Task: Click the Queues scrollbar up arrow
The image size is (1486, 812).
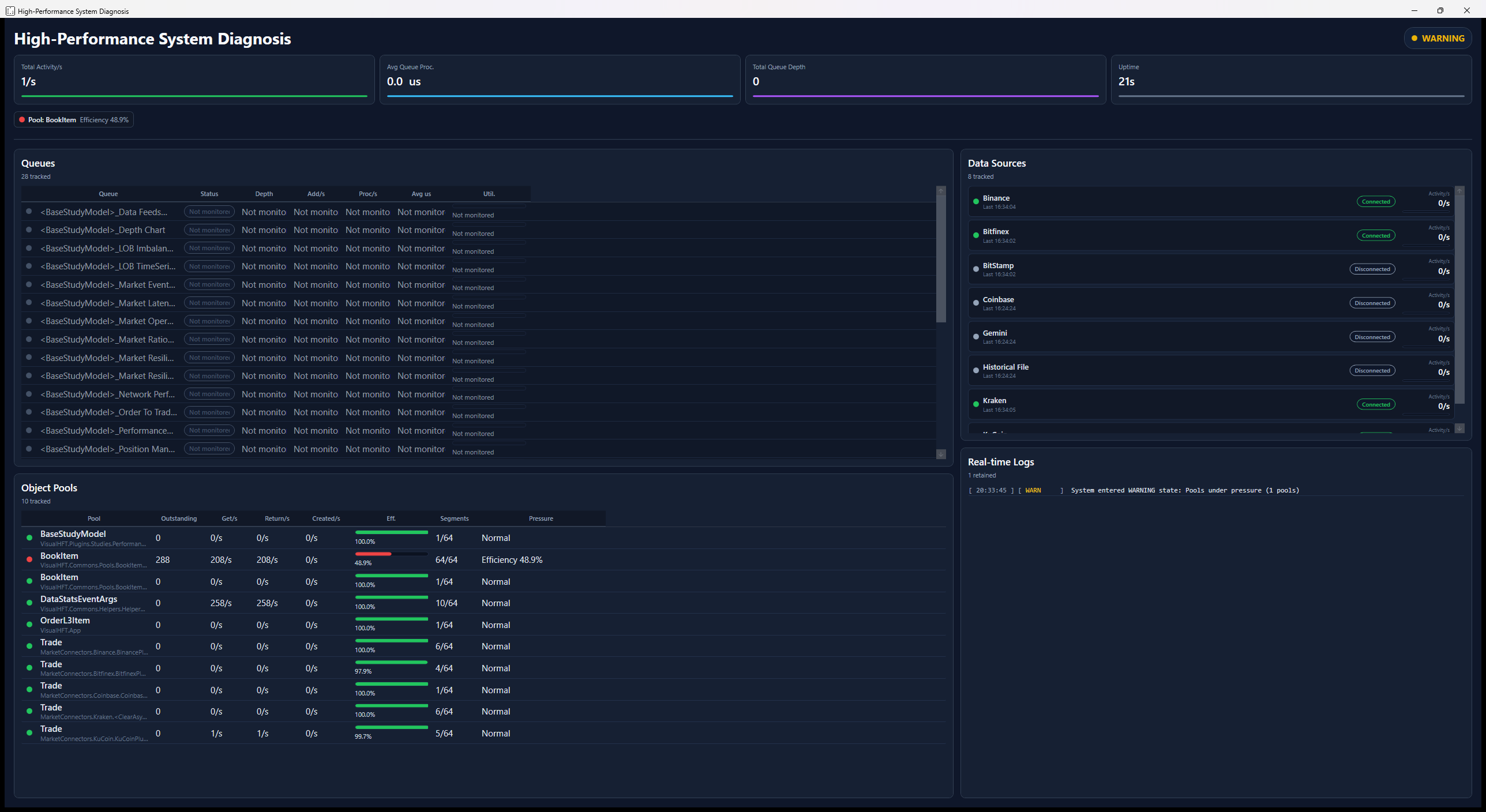Action: pyautogui.click(x=941, y=191)
